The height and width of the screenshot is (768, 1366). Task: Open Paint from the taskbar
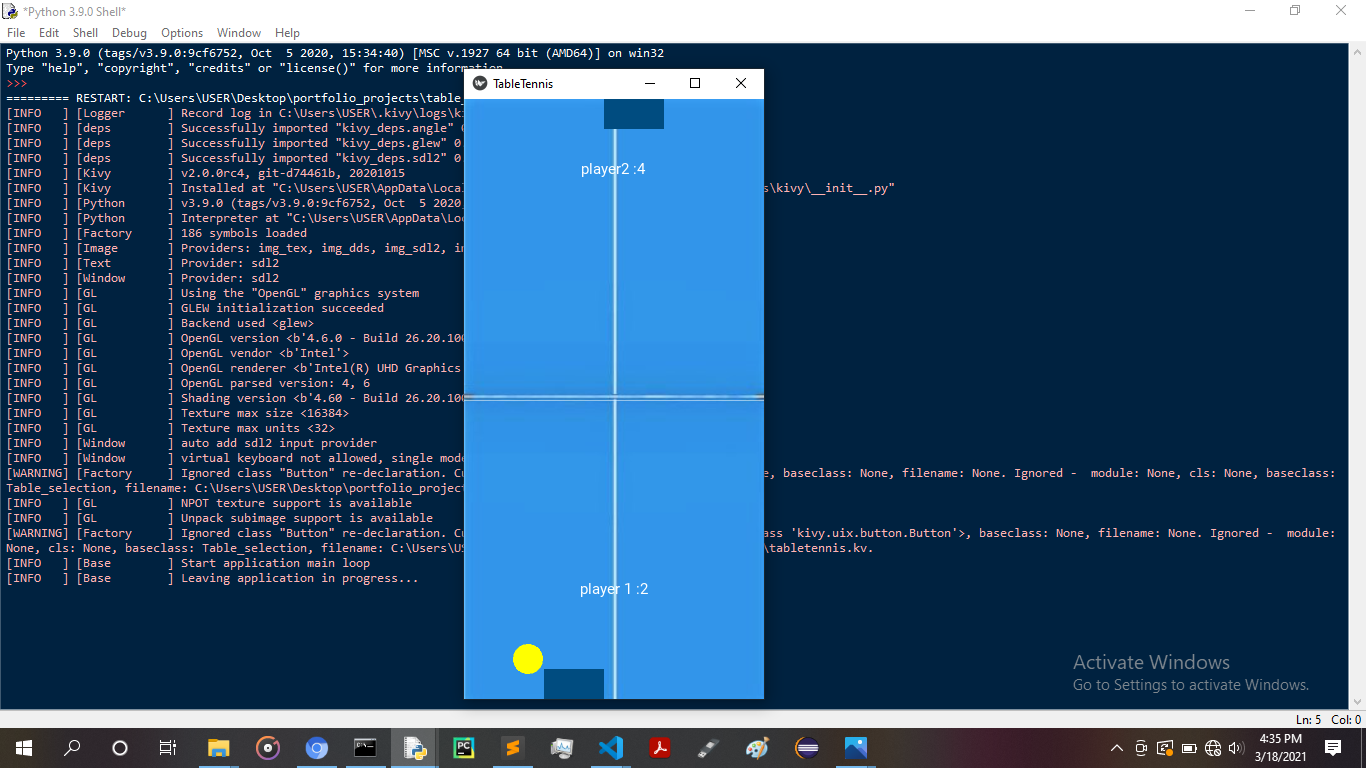click(x=757, y=747)
